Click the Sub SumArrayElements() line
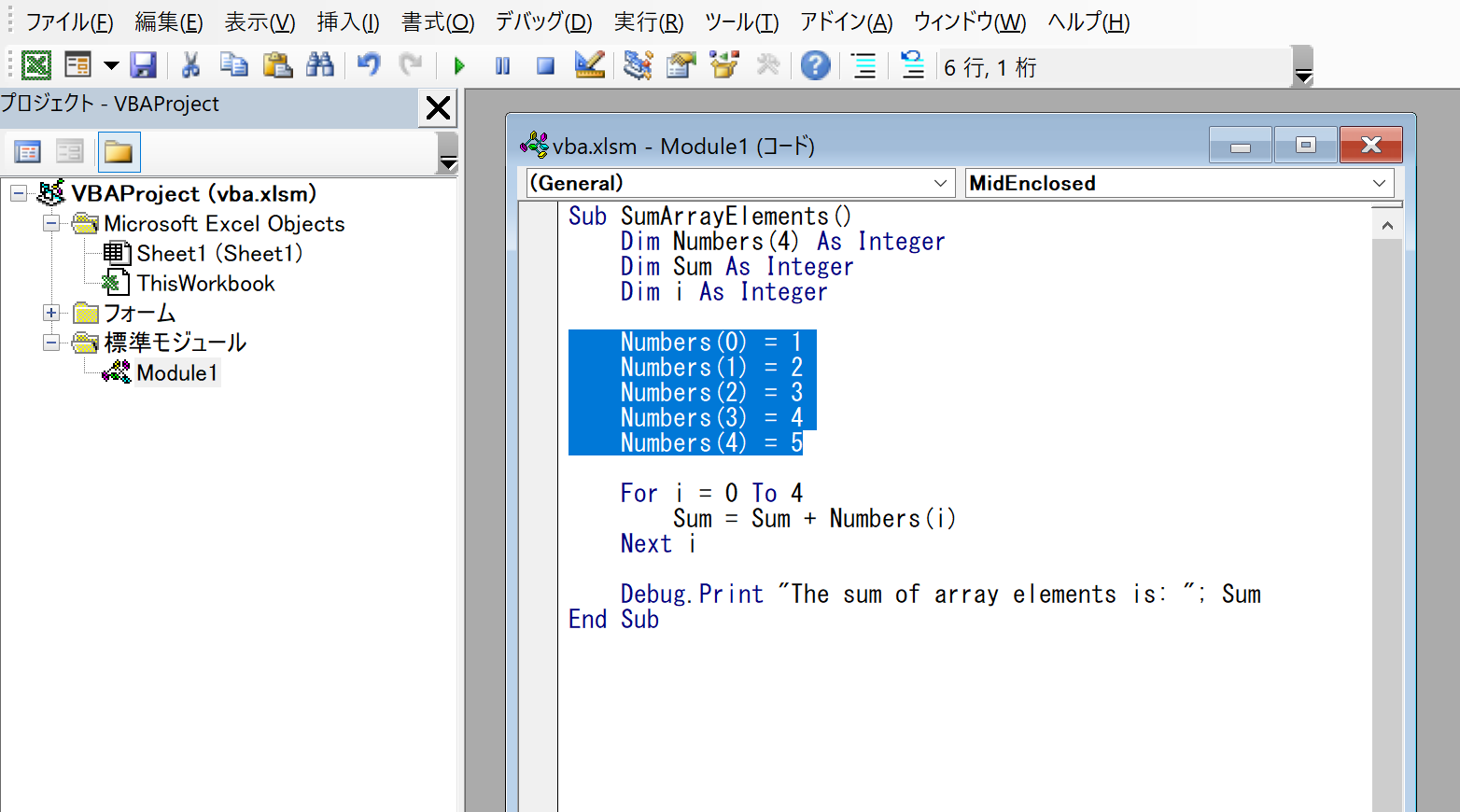1460x812 pixels. (710, 217)
